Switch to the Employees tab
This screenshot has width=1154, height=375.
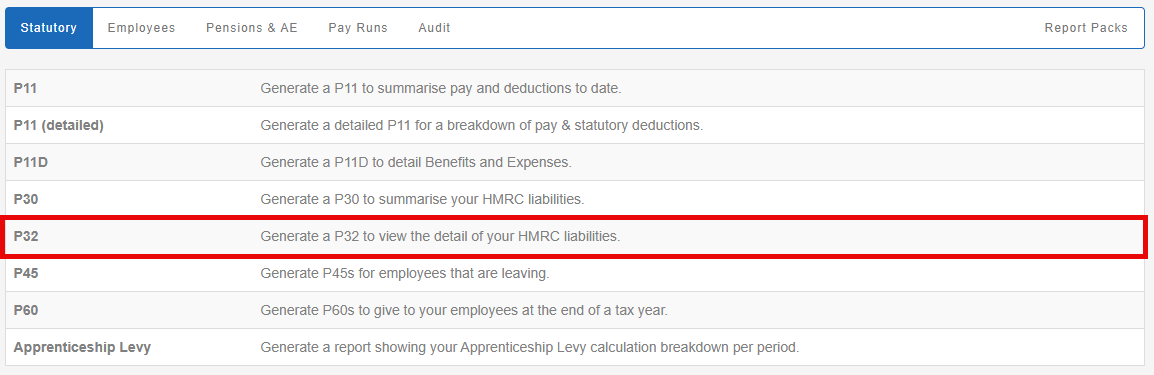(141, 28)
